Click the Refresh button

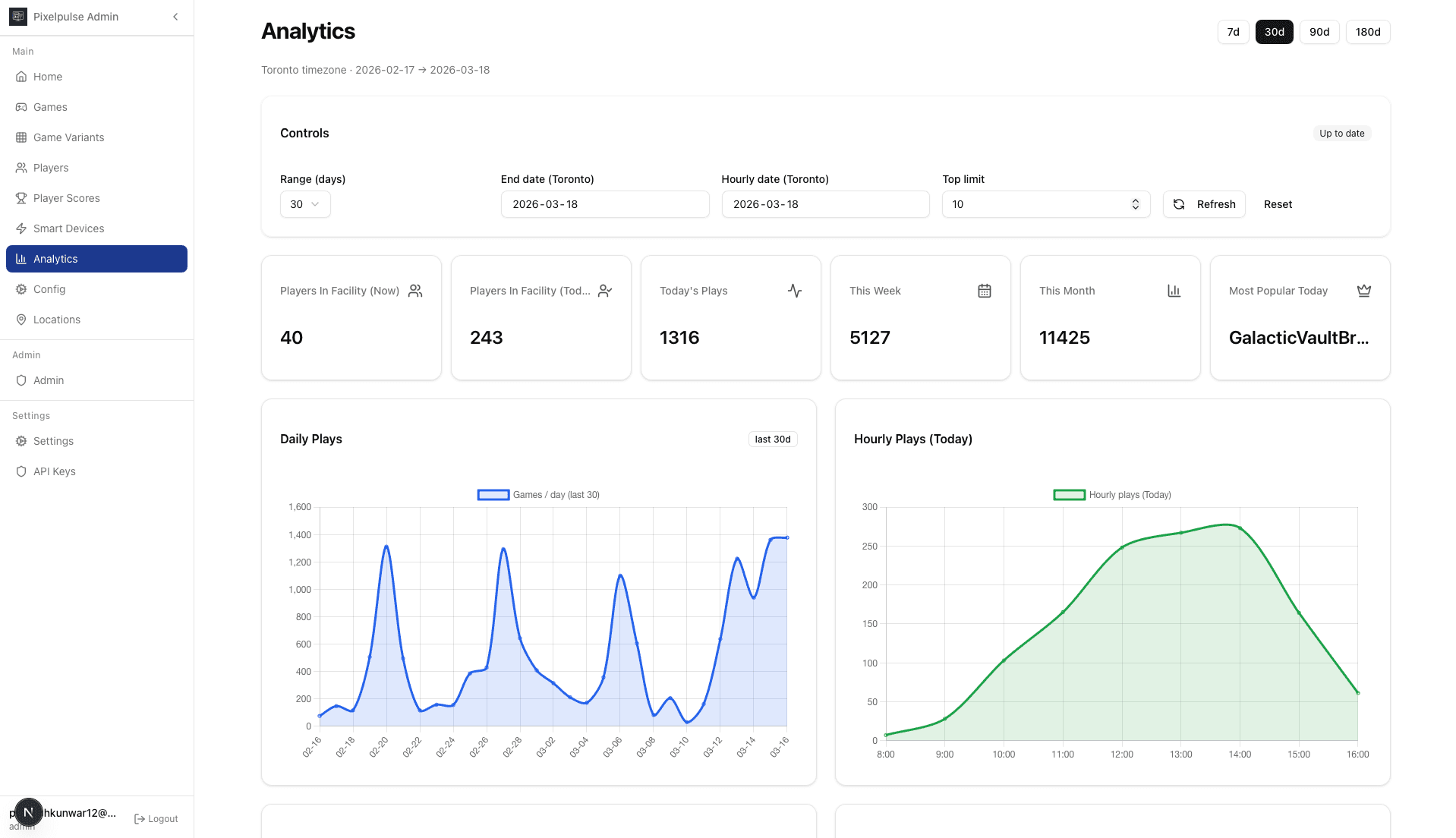pos(1203,204)
